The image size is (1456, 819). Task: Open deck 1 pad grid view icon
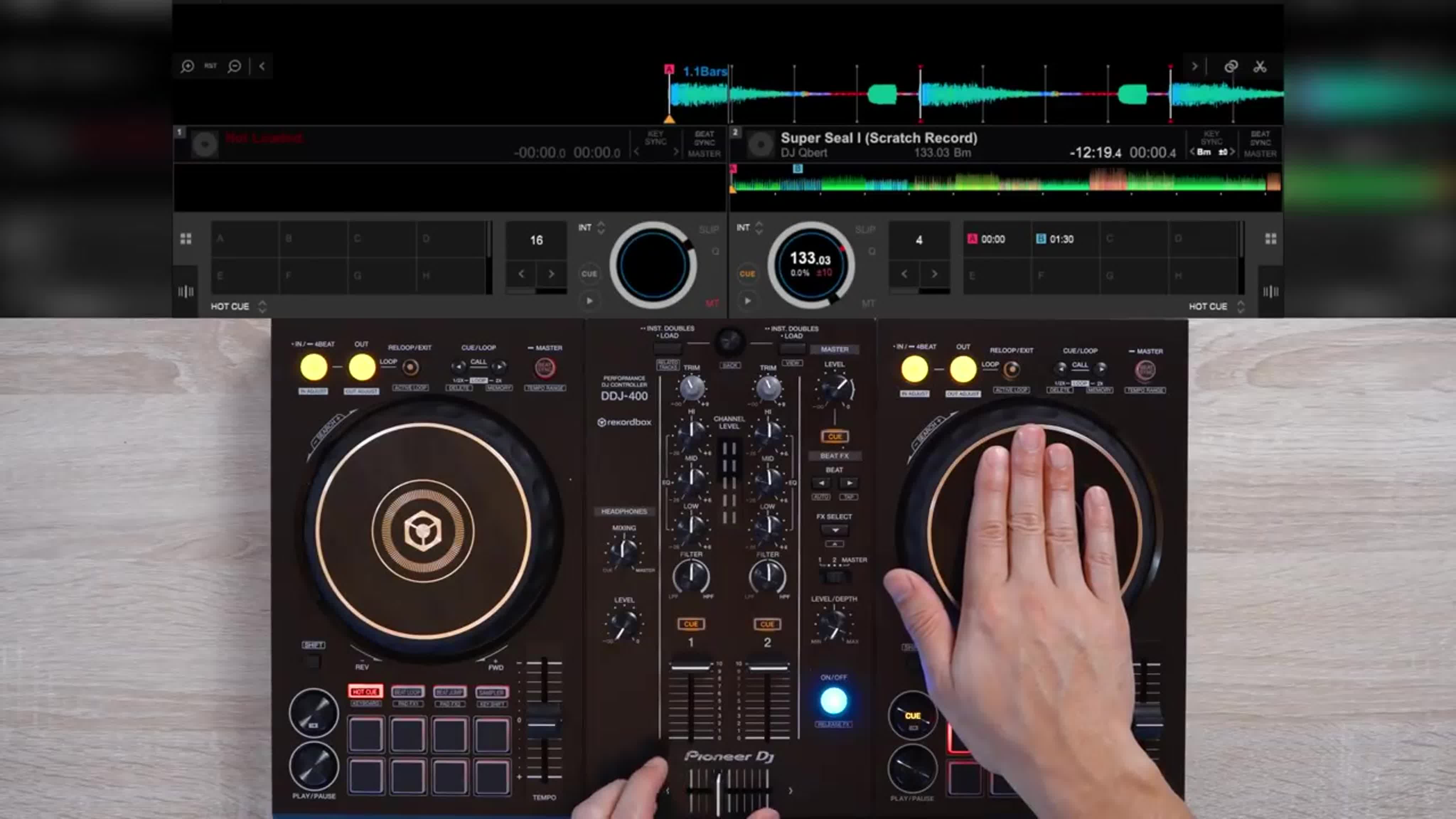186,239
